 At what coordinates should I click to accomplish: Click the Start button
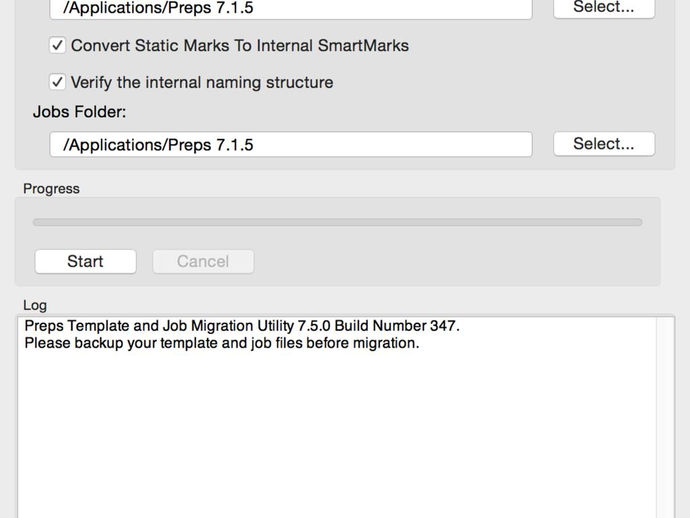tap(85, 261)
